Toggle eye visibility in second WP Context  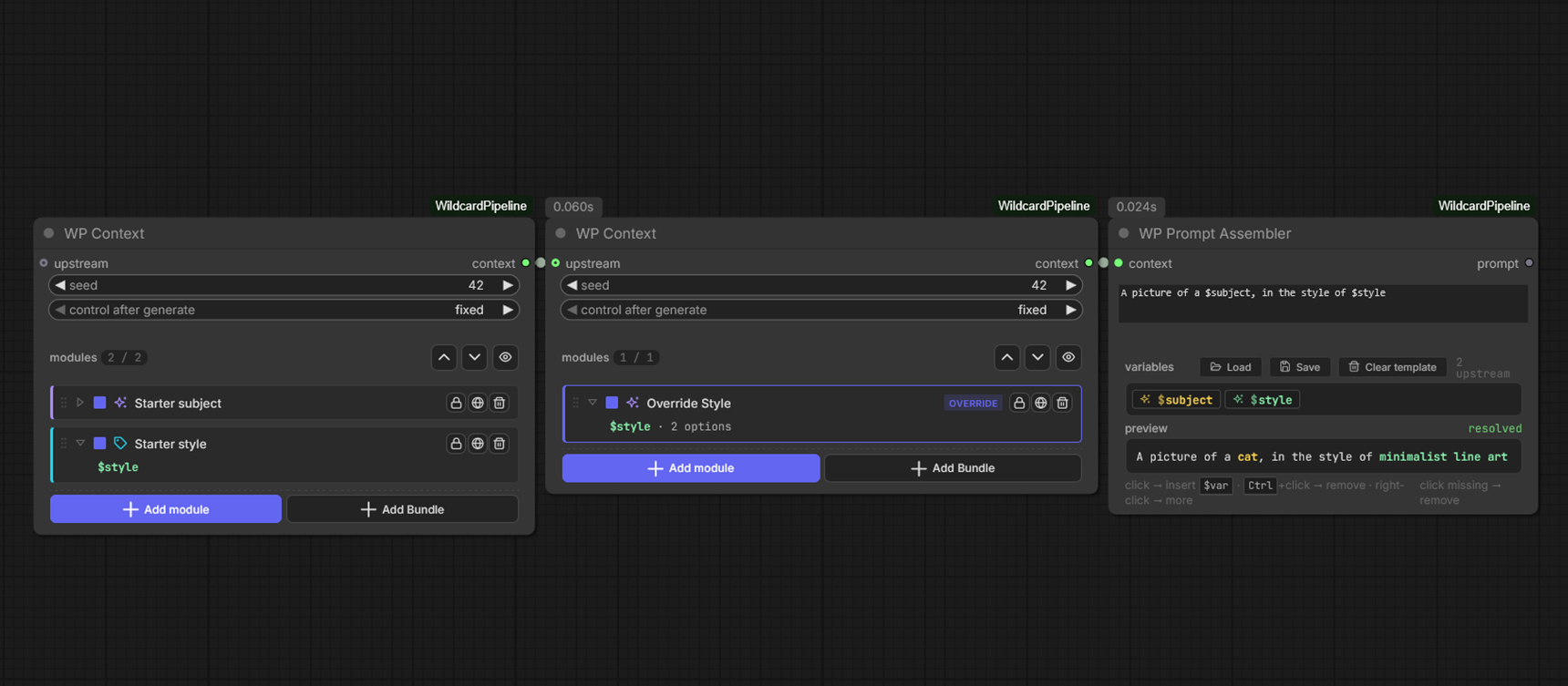pos(1068,357)
